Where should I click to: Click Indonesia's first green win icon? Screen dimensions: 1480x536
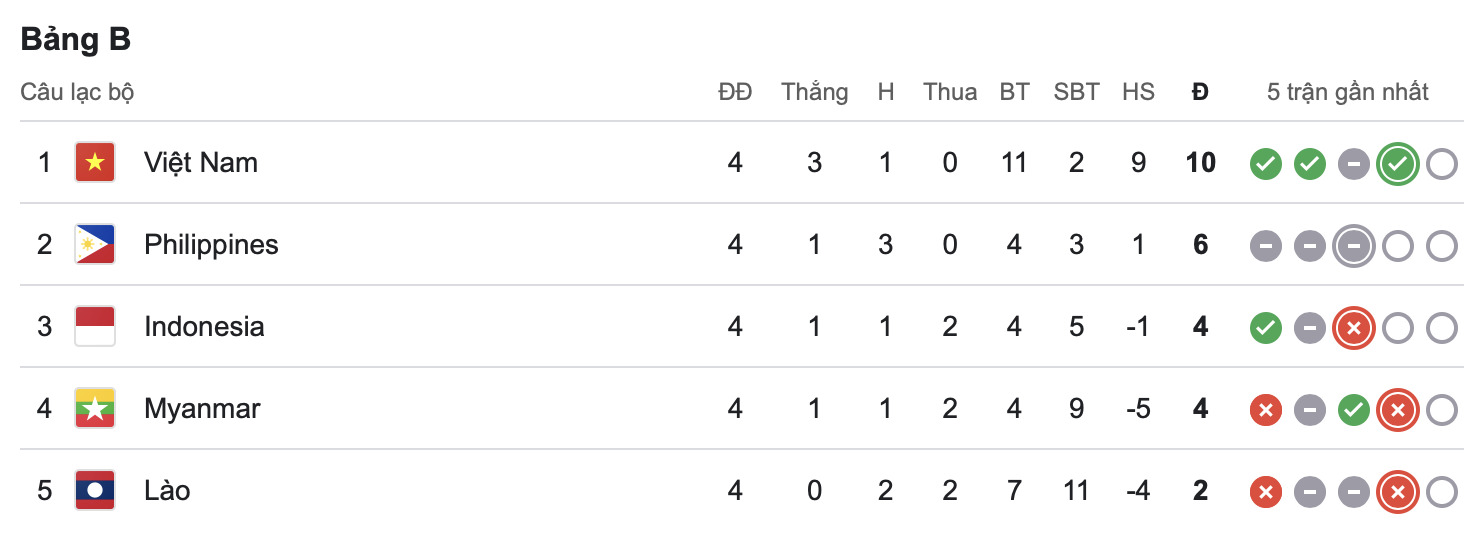click(1265, 327)
